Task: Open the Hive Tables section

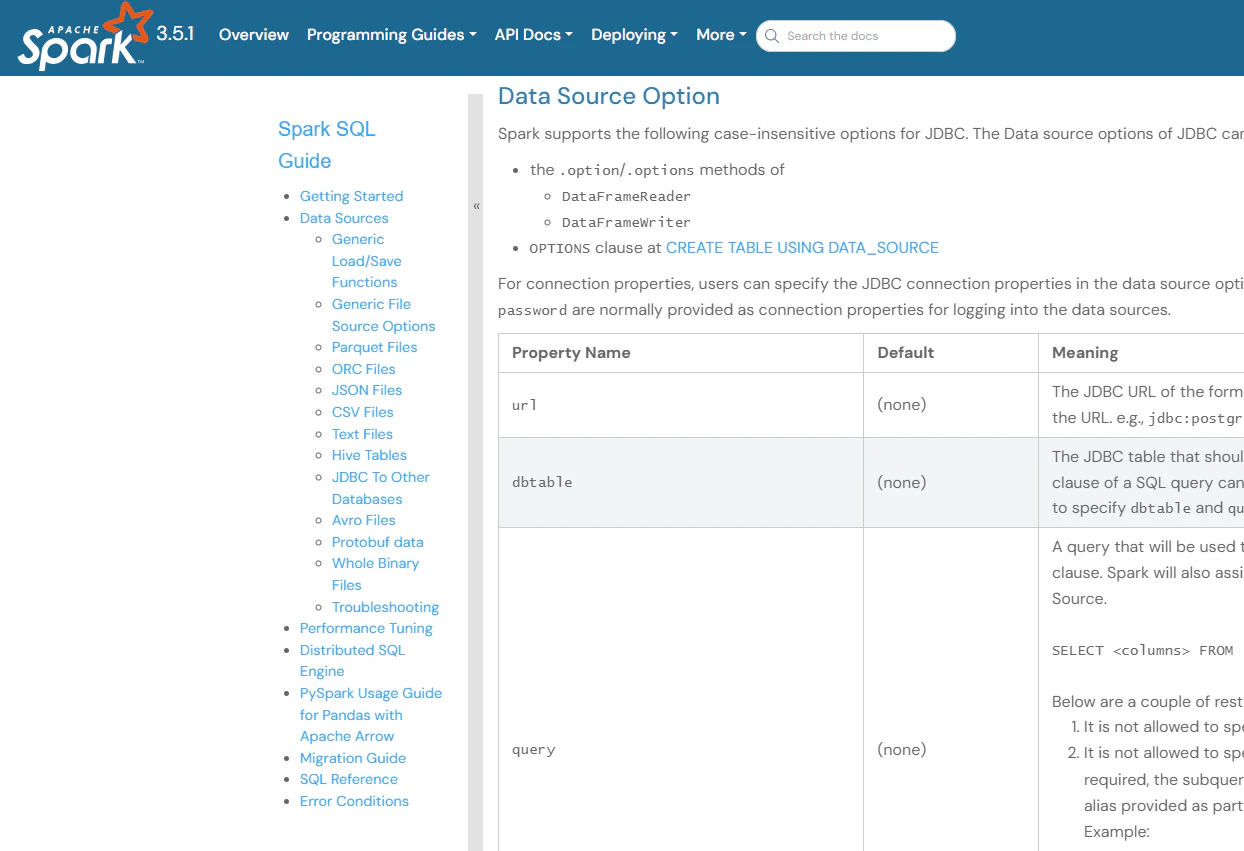Action: pos(369,455)
